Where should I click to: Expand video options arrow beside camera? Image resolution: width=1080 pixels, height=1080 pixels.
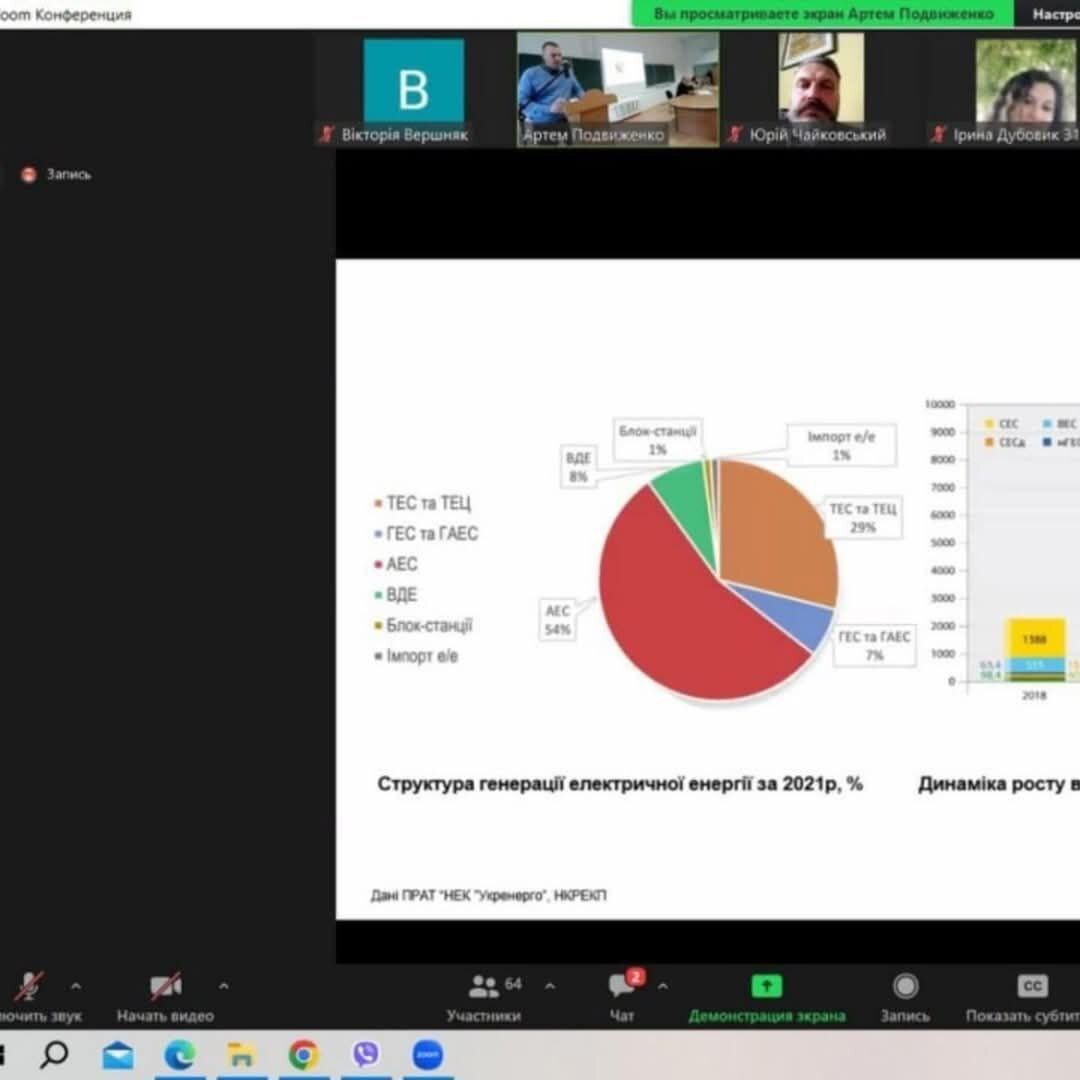point(223,986)
